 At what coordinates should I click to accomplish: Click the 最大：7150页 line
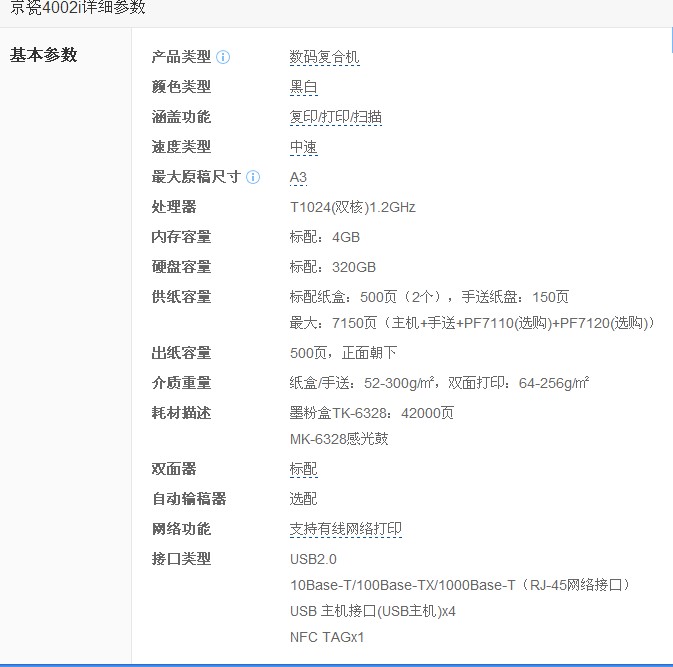point(473,323)
